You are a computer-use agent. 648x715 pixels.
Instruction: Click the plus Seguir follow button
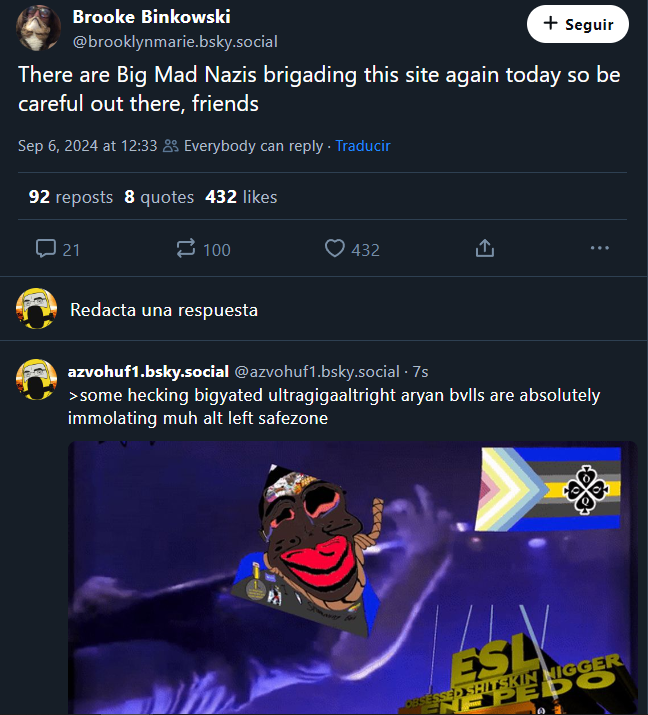(577, 25)
